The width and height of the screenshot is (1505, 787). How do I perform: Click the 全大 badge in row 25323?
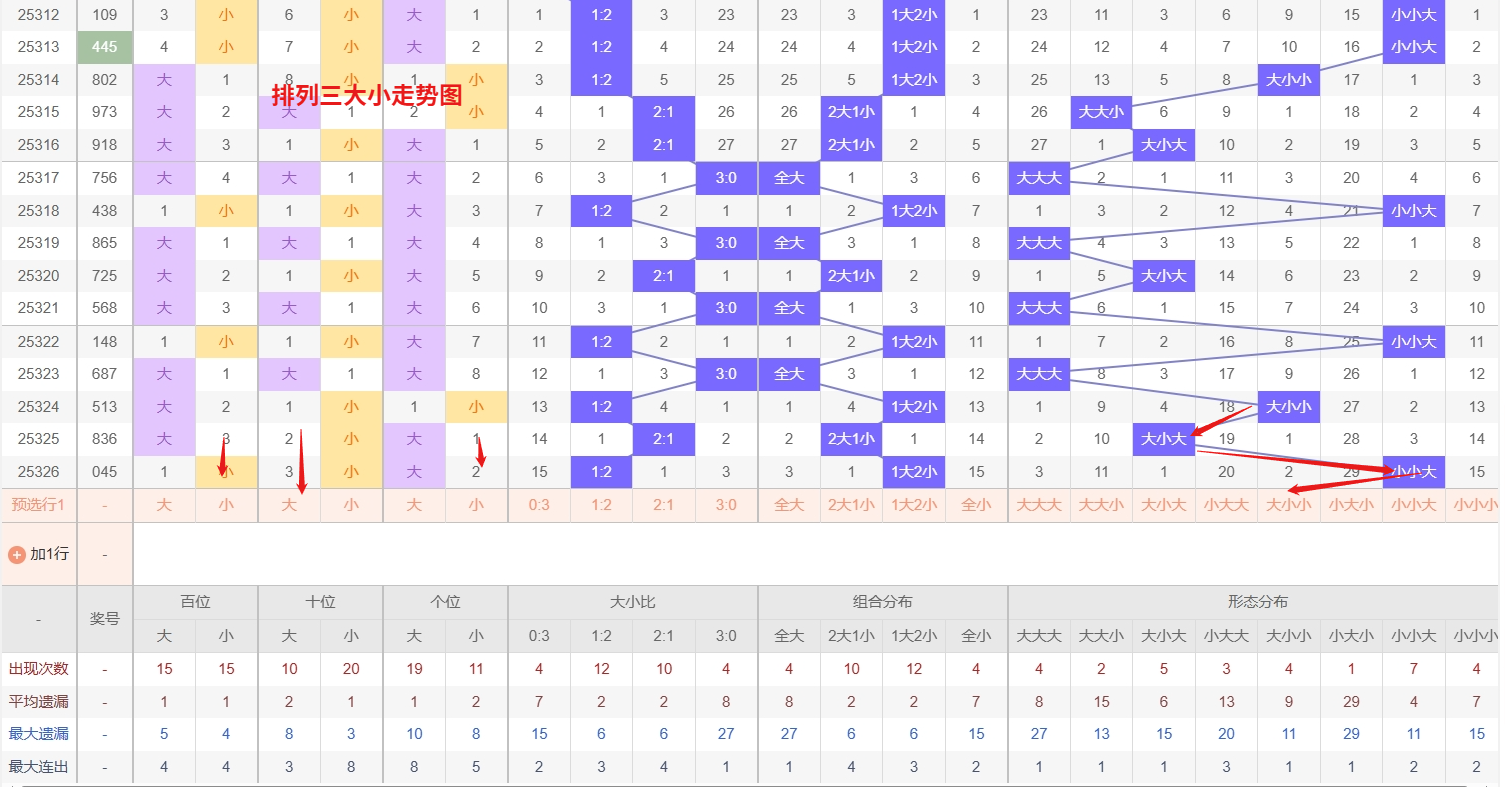click(789, 374)
